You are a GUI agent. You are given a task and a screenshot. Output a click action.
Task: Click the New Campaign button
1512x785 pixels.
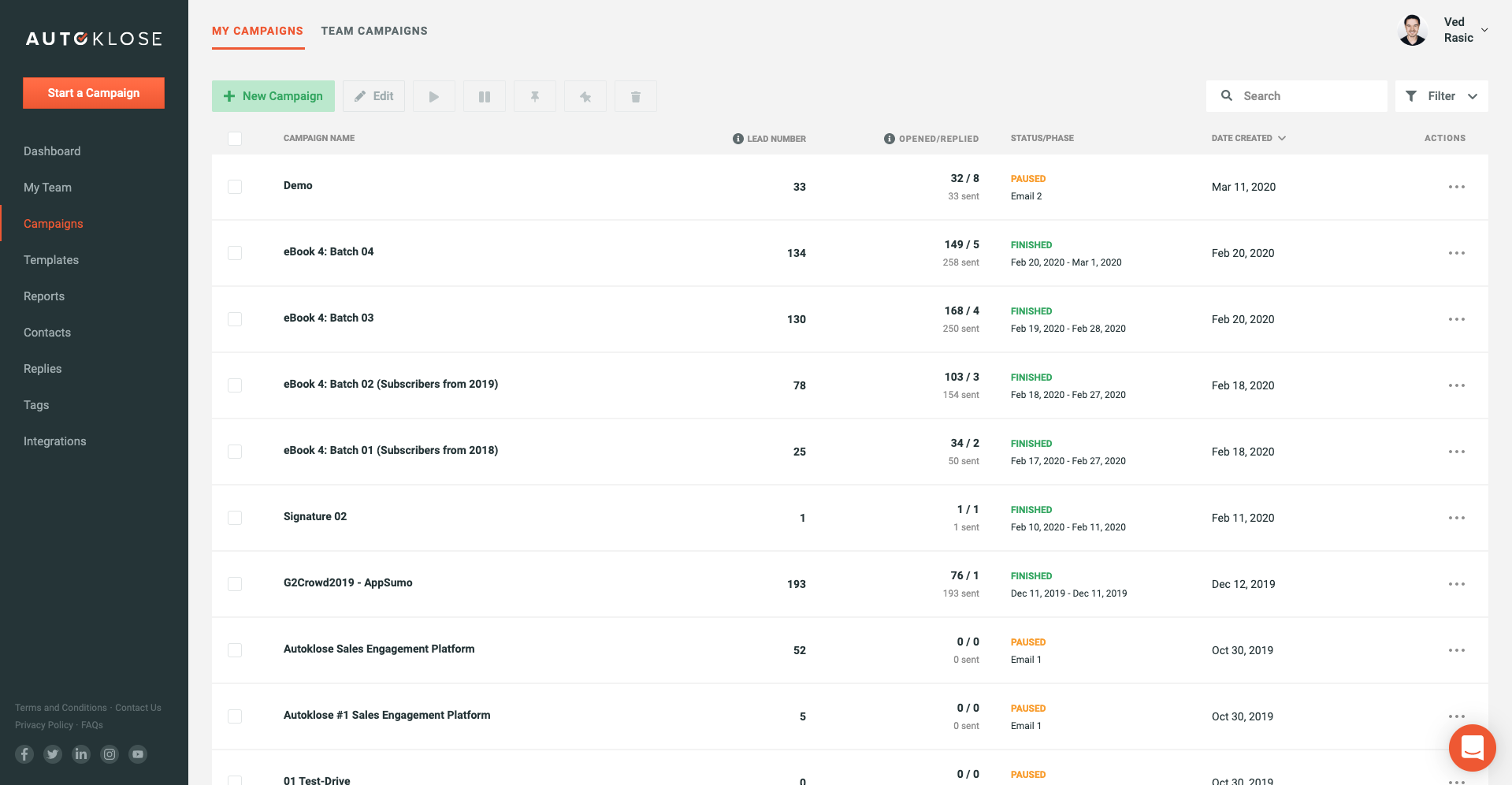273,96
